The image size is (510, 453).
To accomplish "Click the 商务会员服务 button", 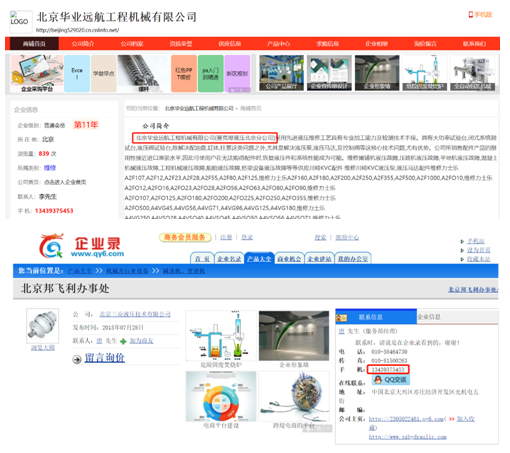I will pyautogui.click(x=185, y=237).
